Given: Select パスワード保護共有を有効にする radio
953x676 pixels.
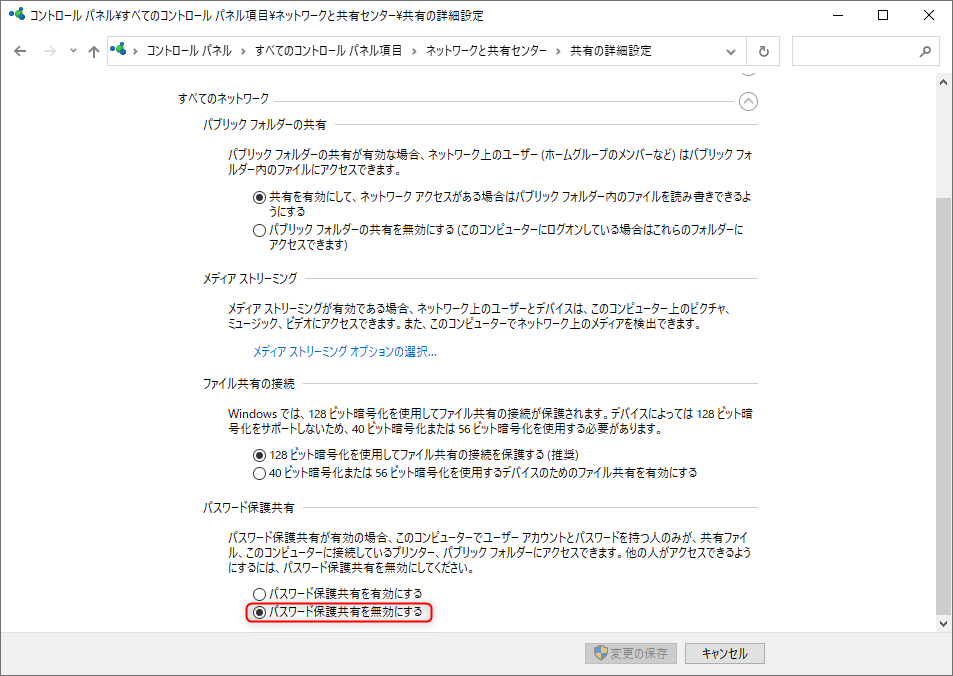Looking at the screenshot, I should [260, 594].
